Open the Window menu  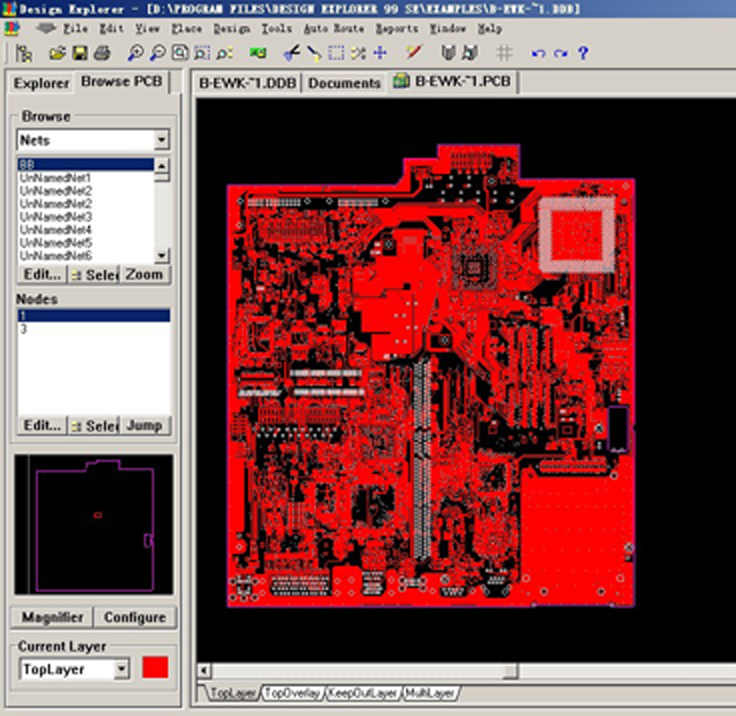pos(448,29)
